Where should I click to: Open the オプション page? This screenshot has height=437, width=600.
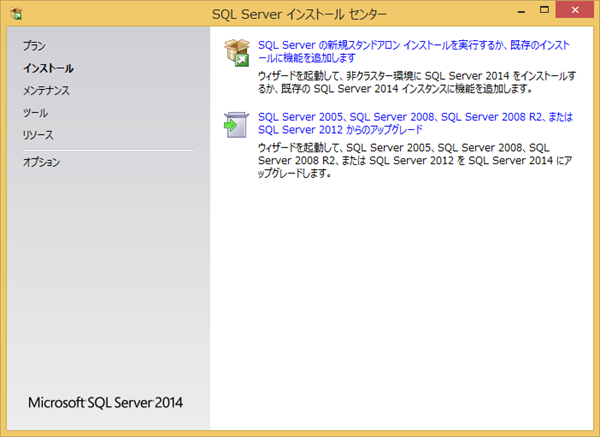41,162
